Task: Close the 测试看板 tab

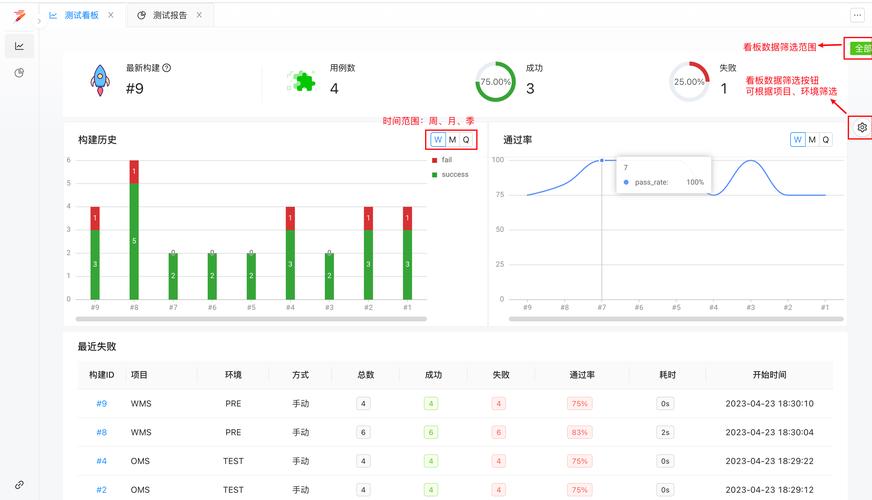Action: coord(111,15)
